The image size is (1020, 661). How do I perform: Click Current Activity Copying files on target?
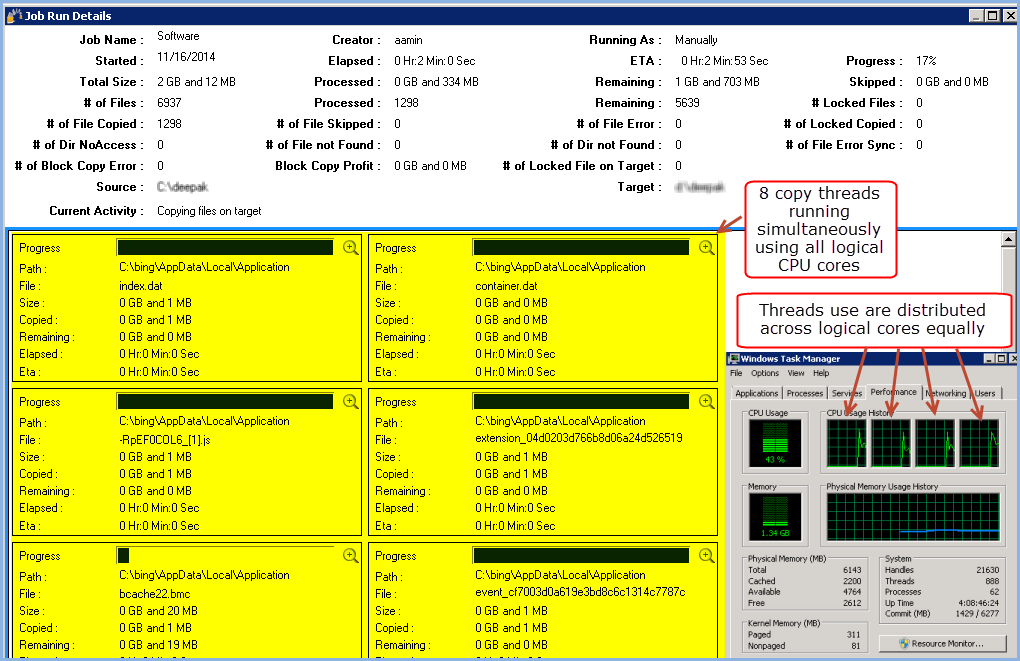click(209, 211)
